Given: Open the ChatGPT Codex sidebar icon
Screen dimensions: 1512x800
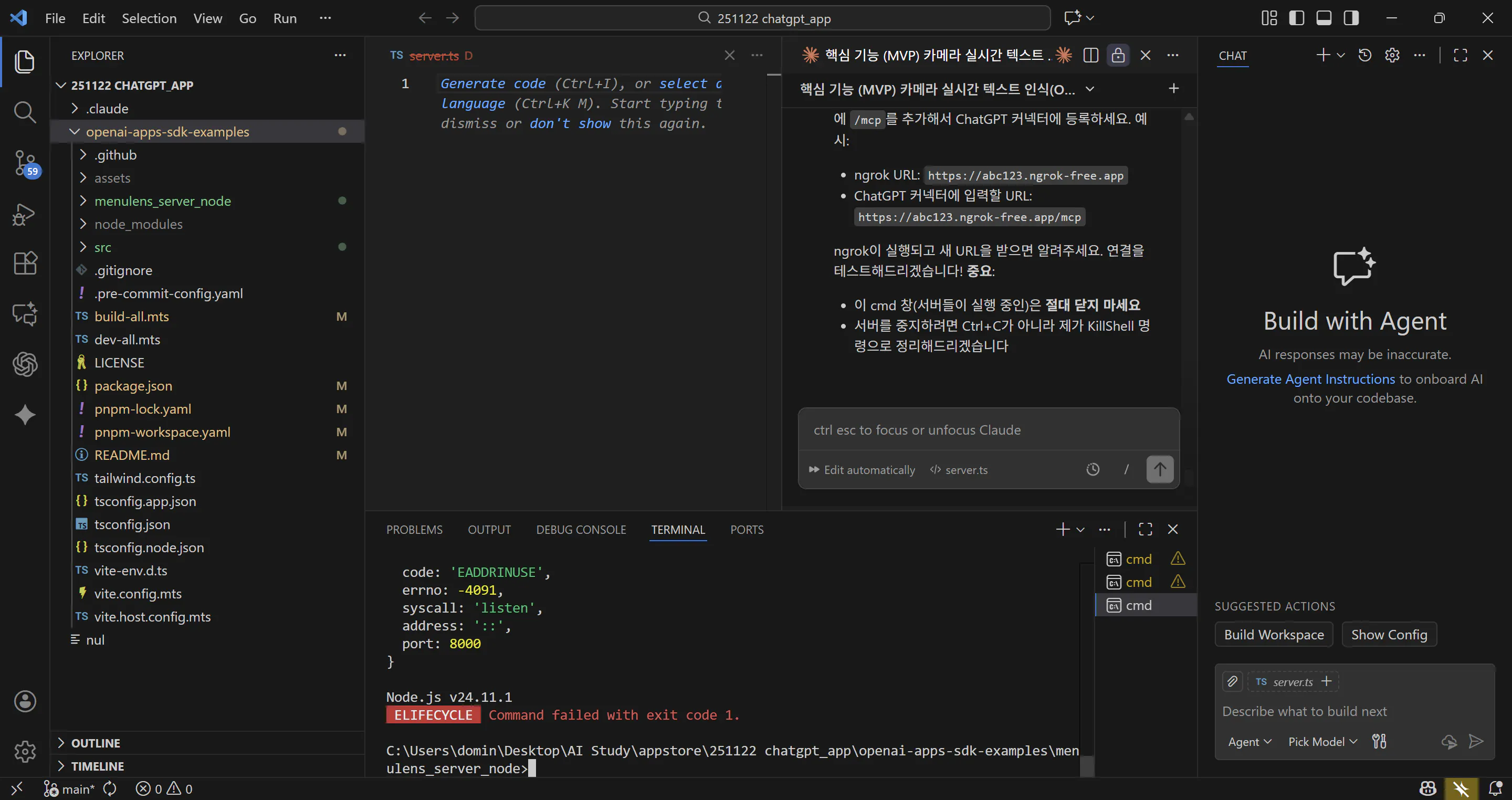Looking at the screenshot, I should tap(25, 364).
